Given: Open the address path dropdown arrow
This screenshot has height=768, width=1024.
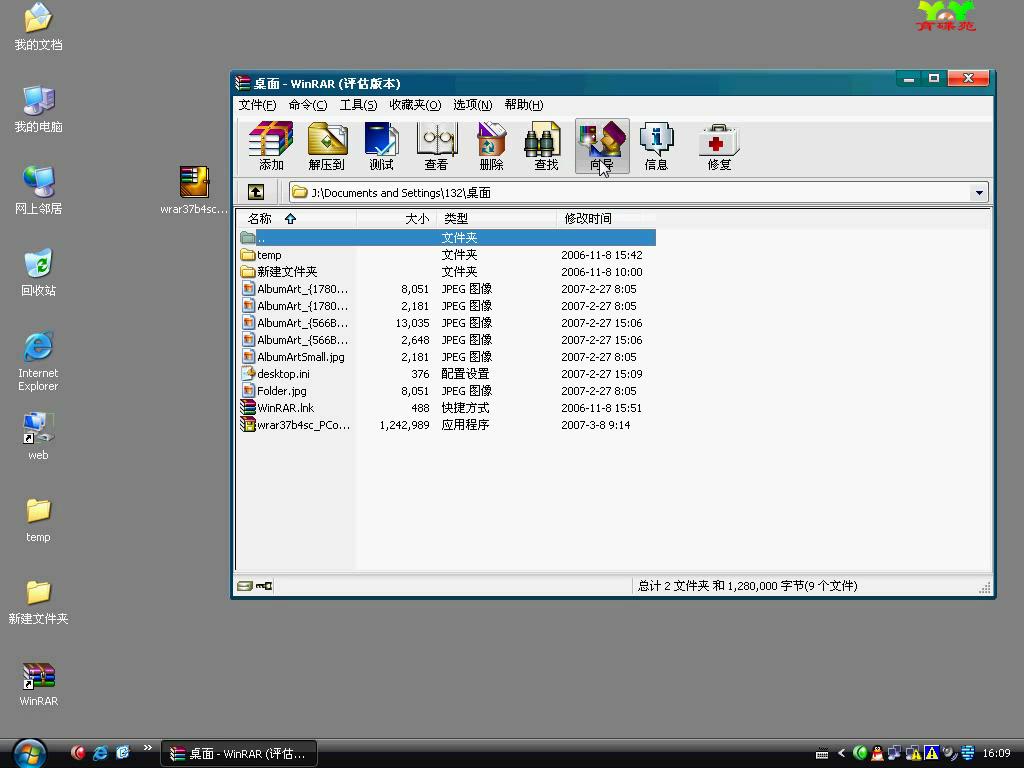Looking at the screenshot, I should pos(979,193).
